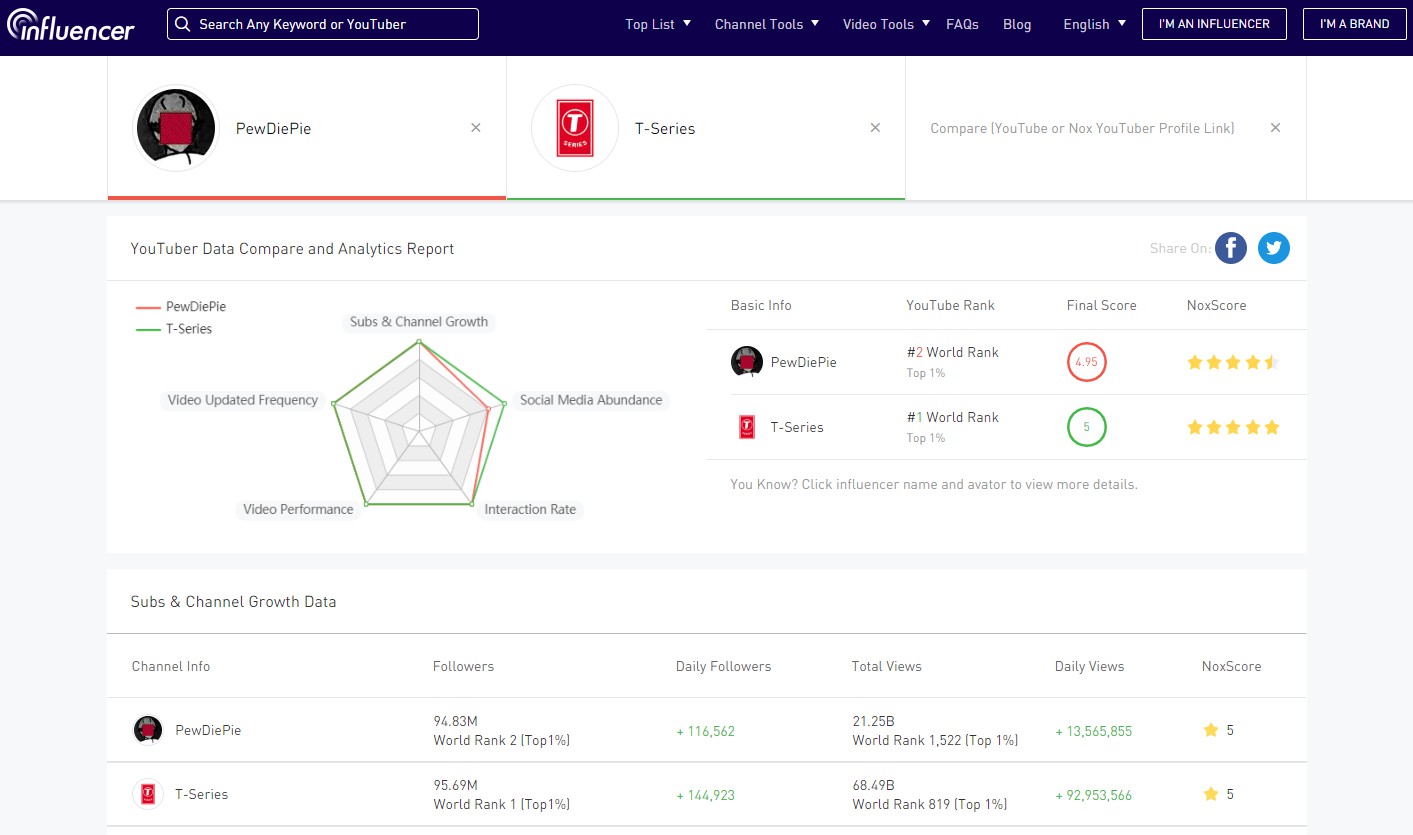1413x835 pixels.
Task: Click the I'M A BRAND button
Action: (1354, 24)
